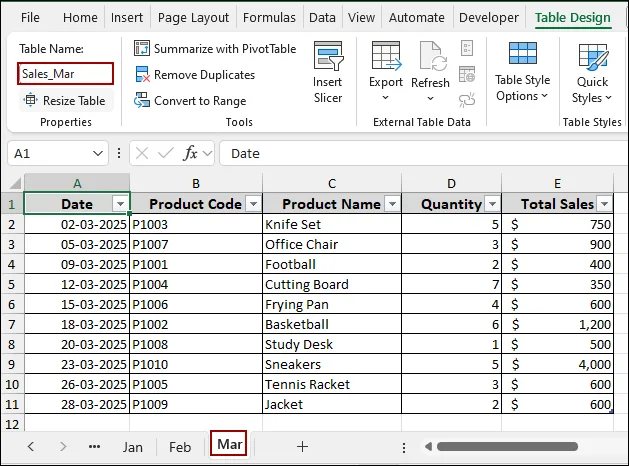Screen dimensions: 629x466
Task: Select row 7 header
Action: click(12, 324)
